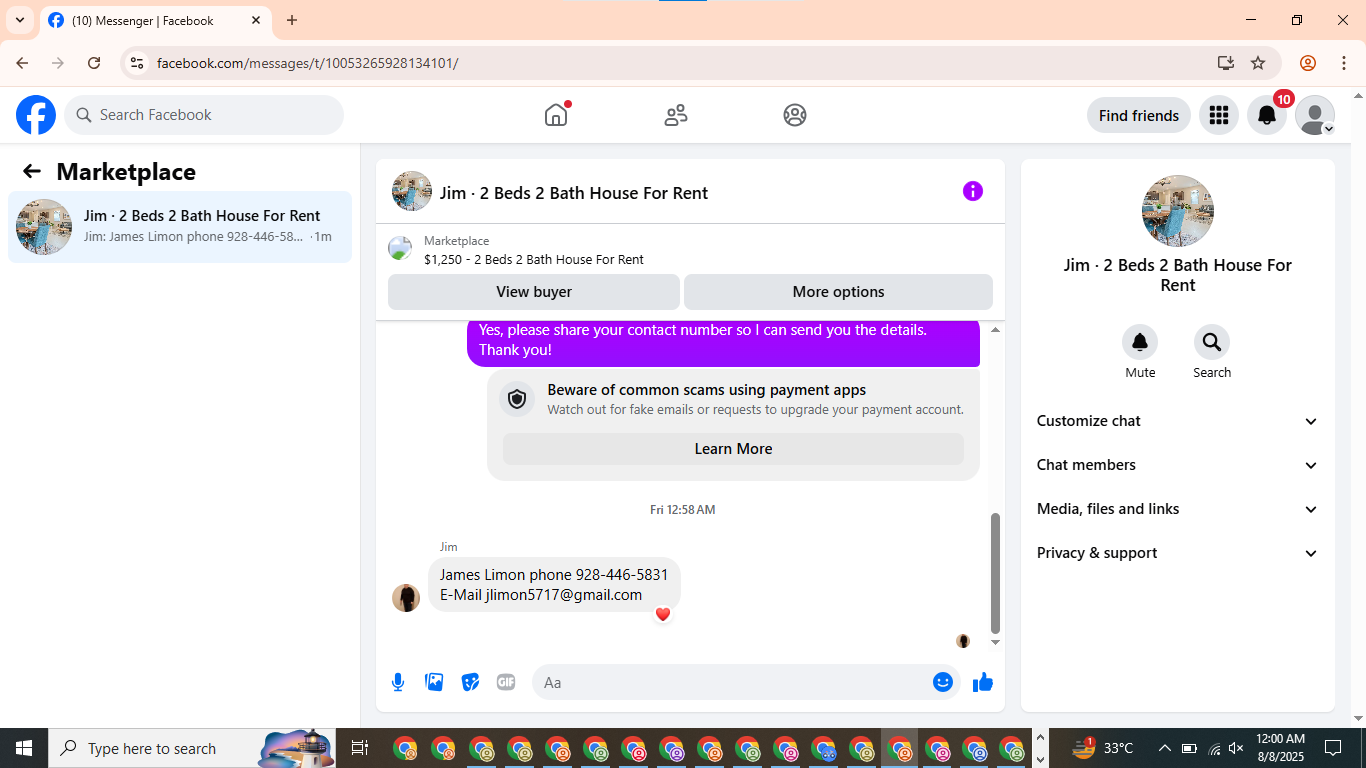Click the More options button
The width and height of the screenshot is (1366, 768).
pyautogui.click(x=838, y=292)
